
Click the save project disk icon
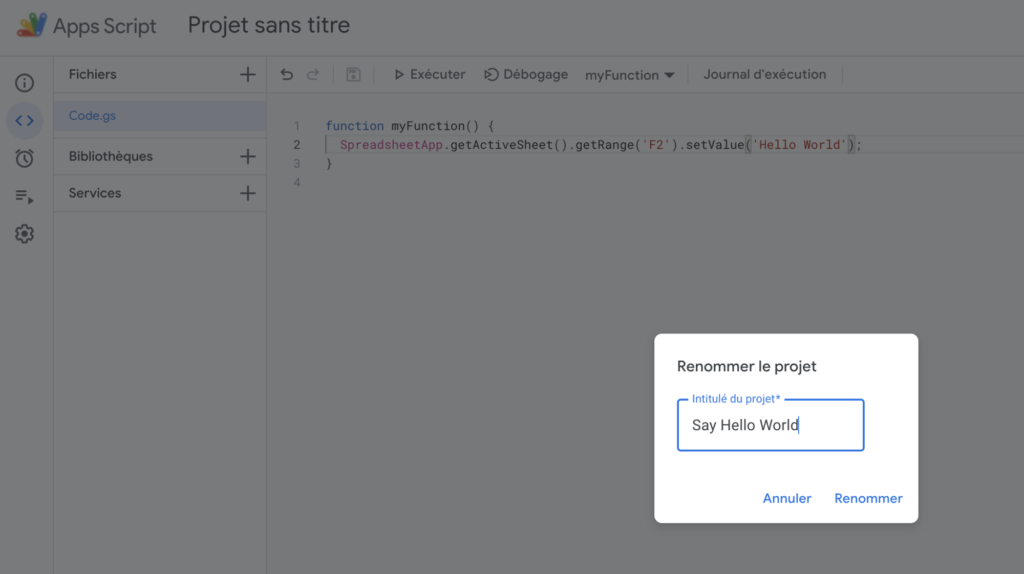click(353, 75)
